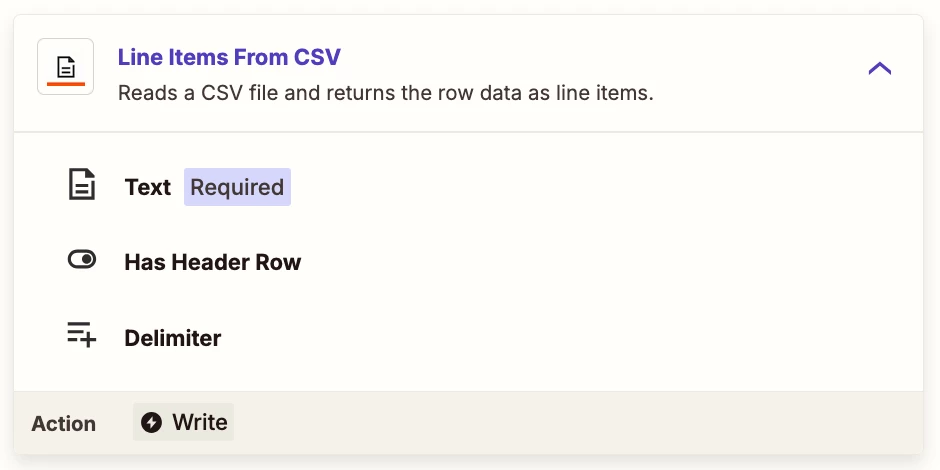Click the empty footer bar right of Write
The height and width of the screenshot is (470, 940).
tap(576, 423)
